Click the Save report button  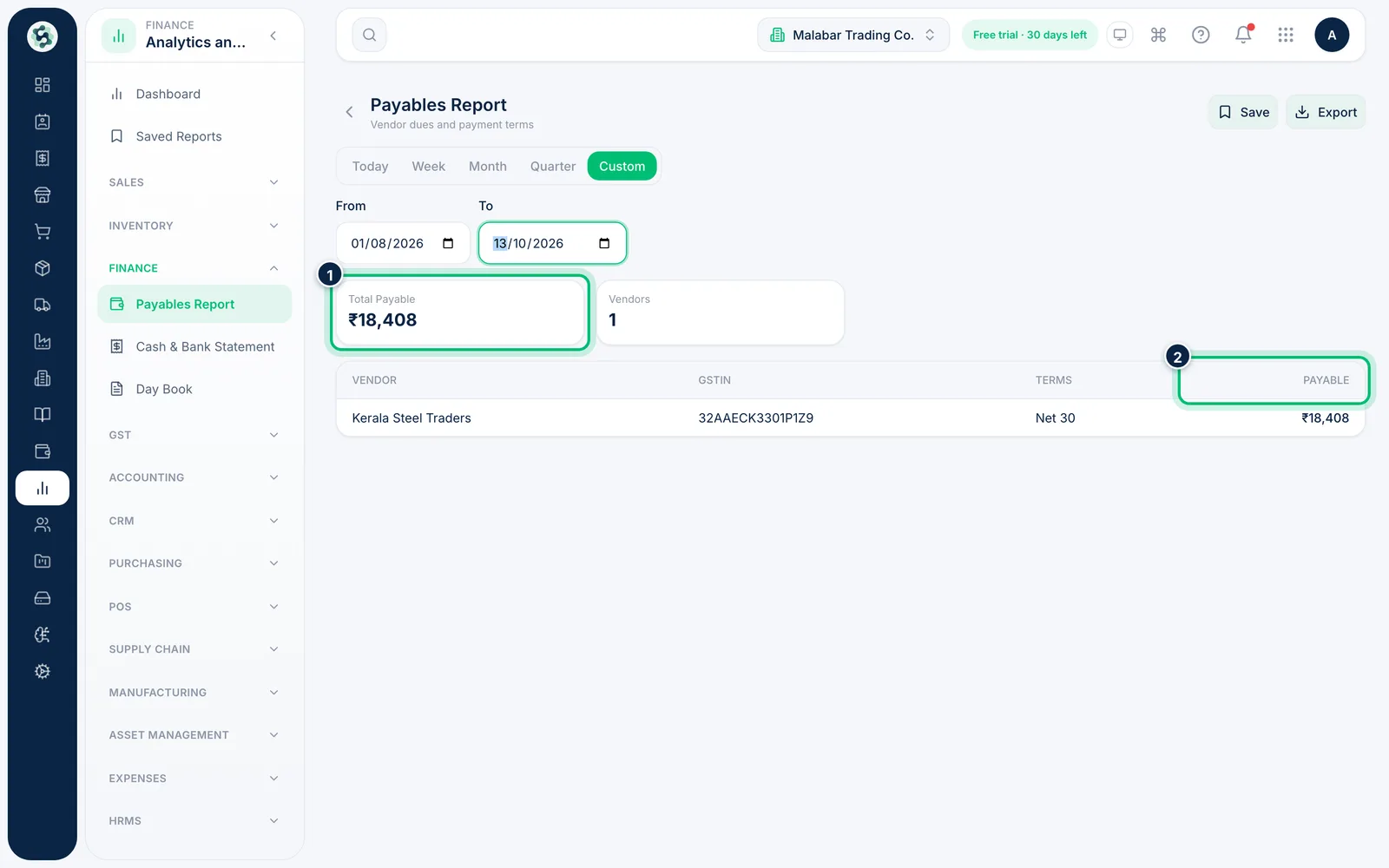1243,112
